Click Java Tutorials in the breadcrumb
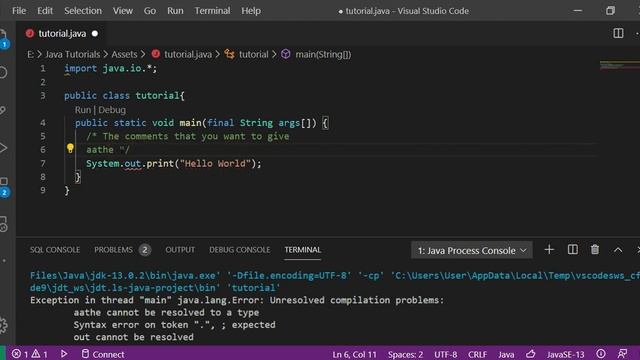The height and width of the screenshot is (360, 640). click(72, 54)
